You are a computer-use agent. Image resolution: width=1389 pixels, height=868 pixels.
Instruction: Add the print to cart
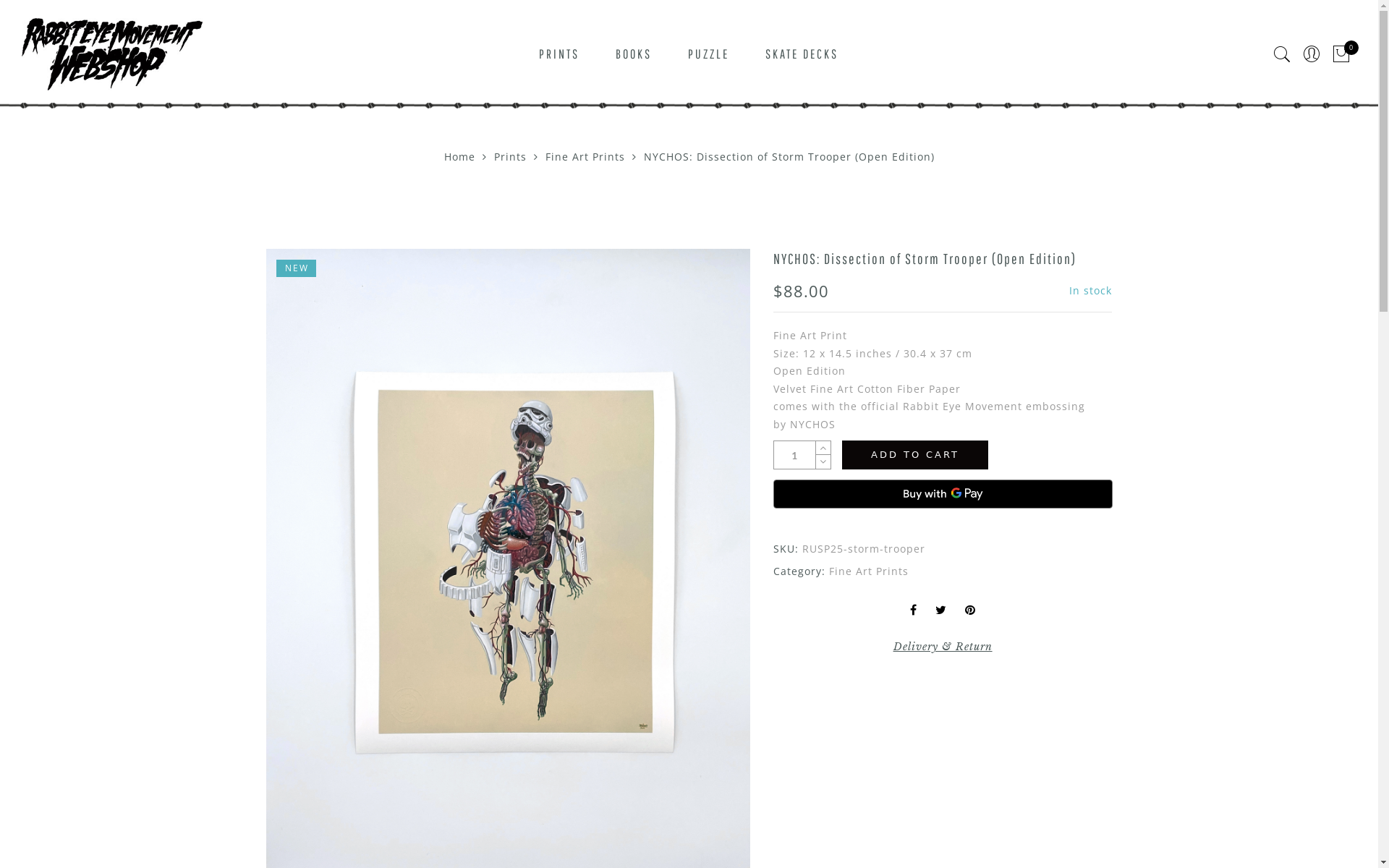pyautogui.click(x=915, y=455)
